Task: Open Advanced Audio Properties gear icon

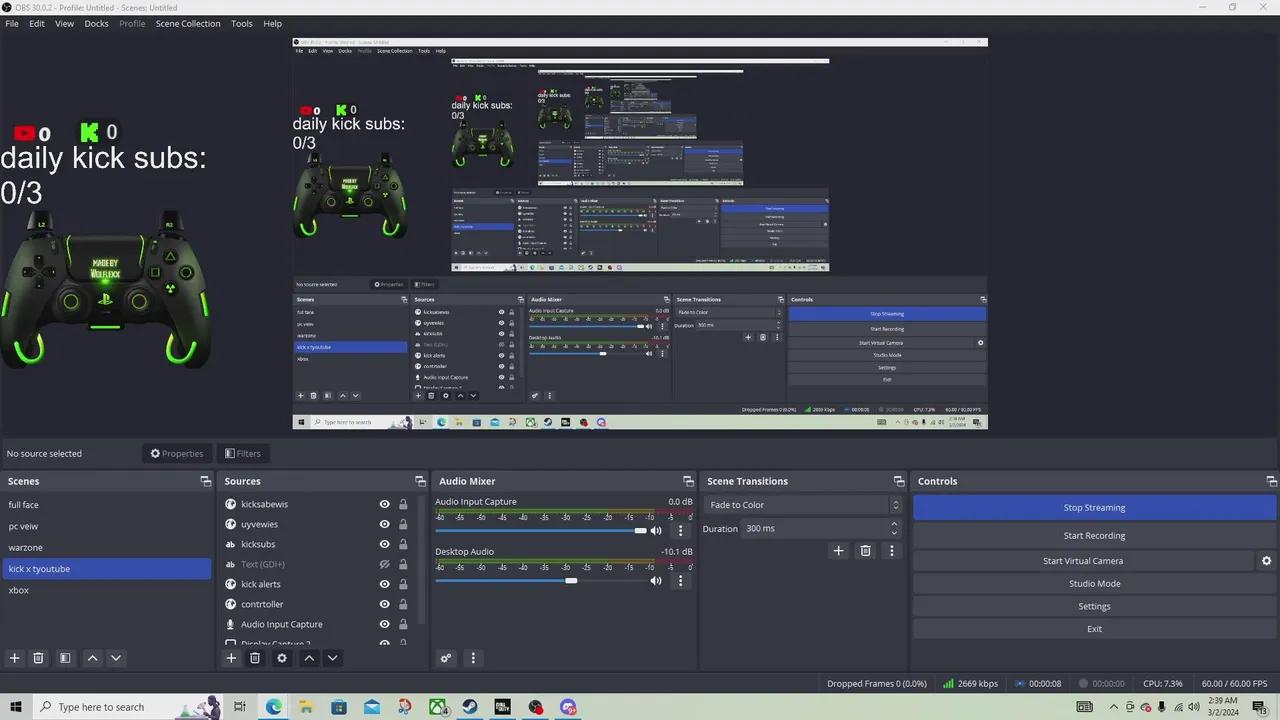Action: (x=446, y=658)
